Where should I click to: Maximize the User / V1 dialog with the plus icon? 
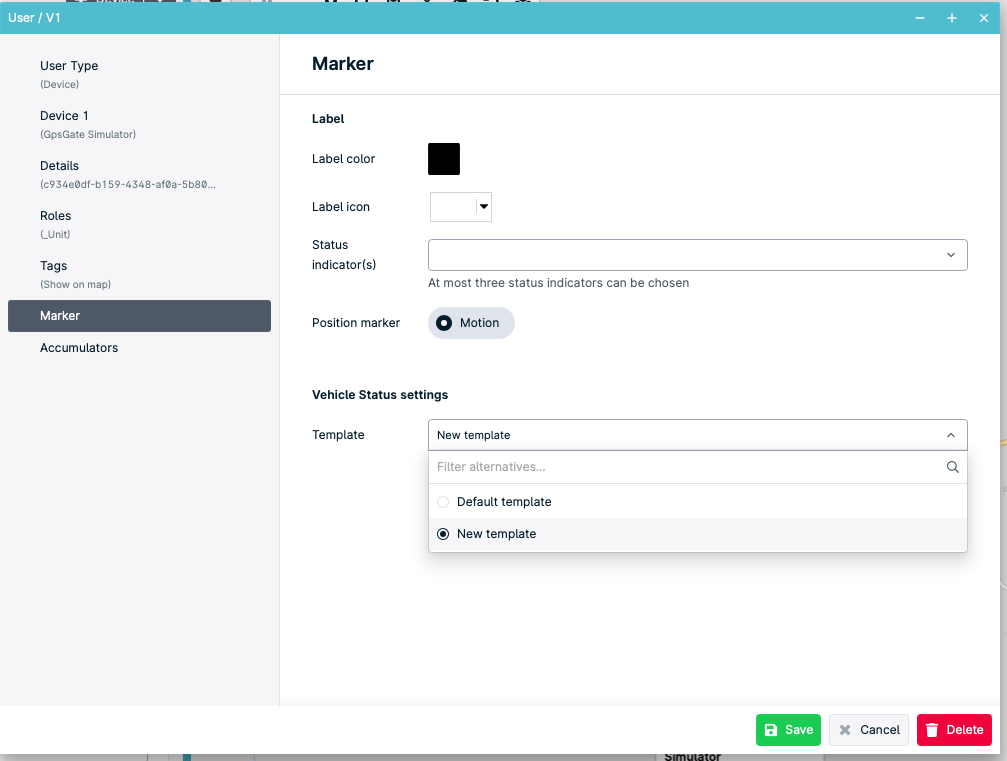pos(952,18)
